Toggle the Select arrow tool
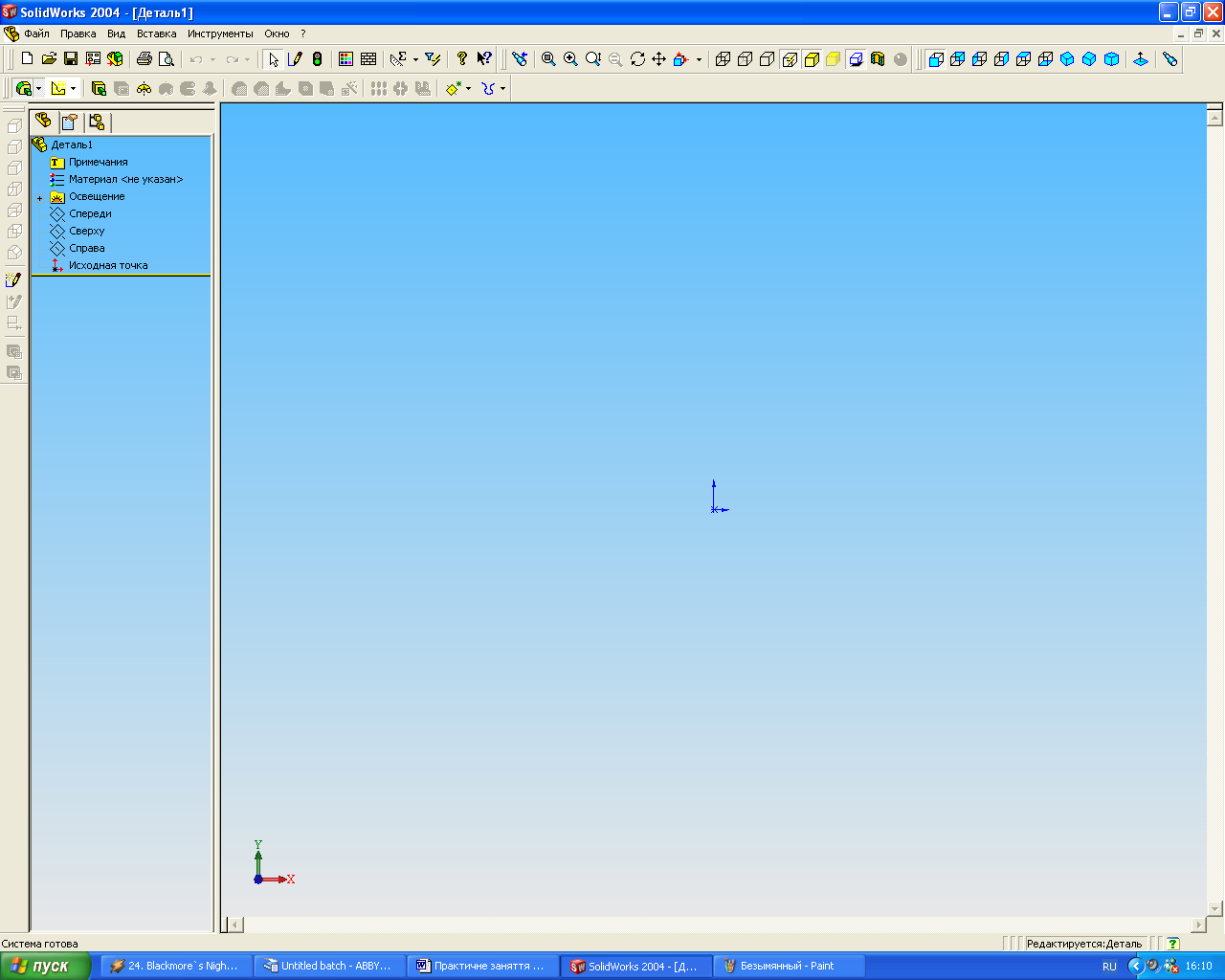Viewport: 1225px width, 980px height. coord(274,59)
